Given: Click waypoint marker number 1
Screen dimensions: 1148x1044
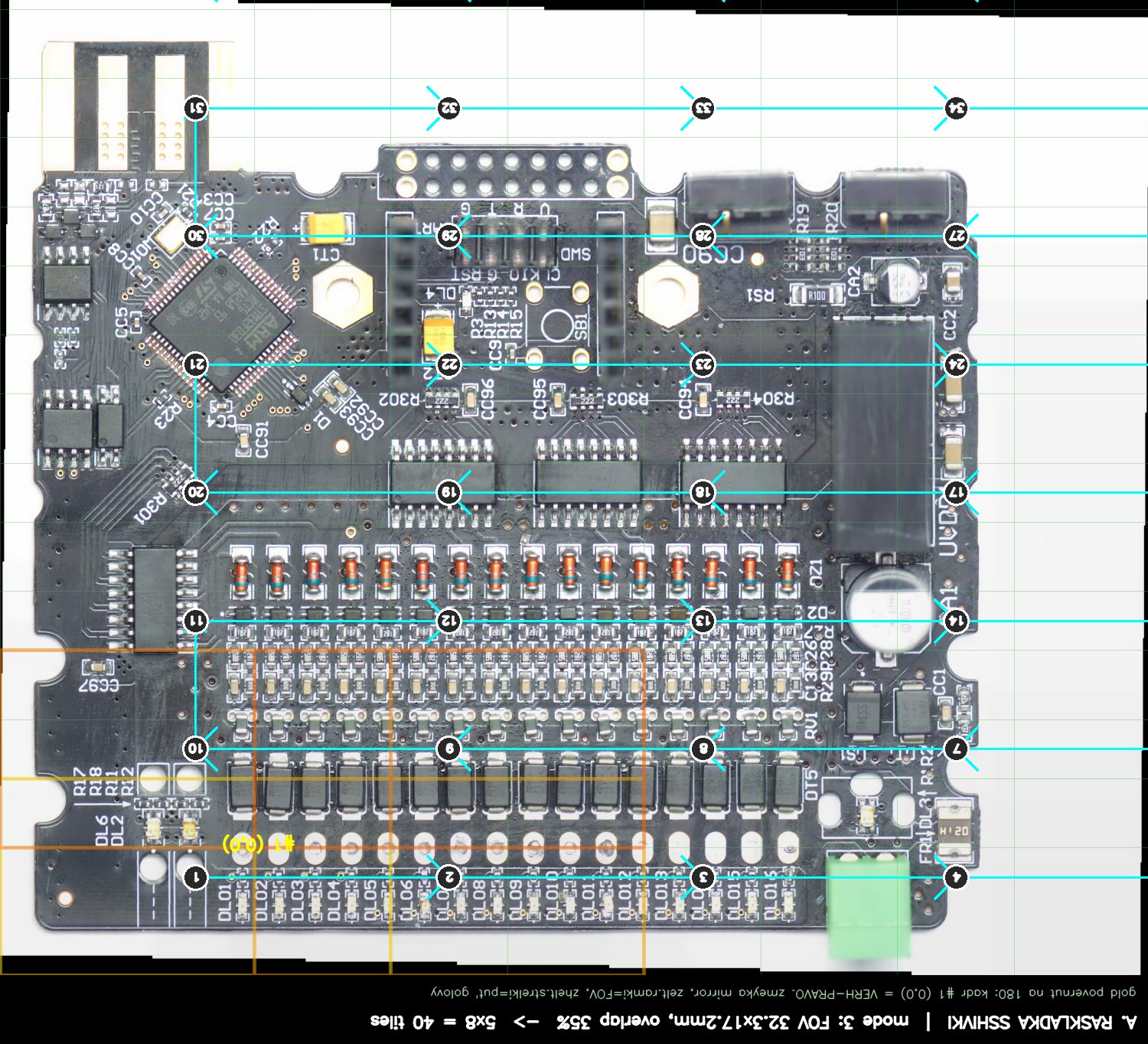Looking at the screenshot, I should click(196, 877).
